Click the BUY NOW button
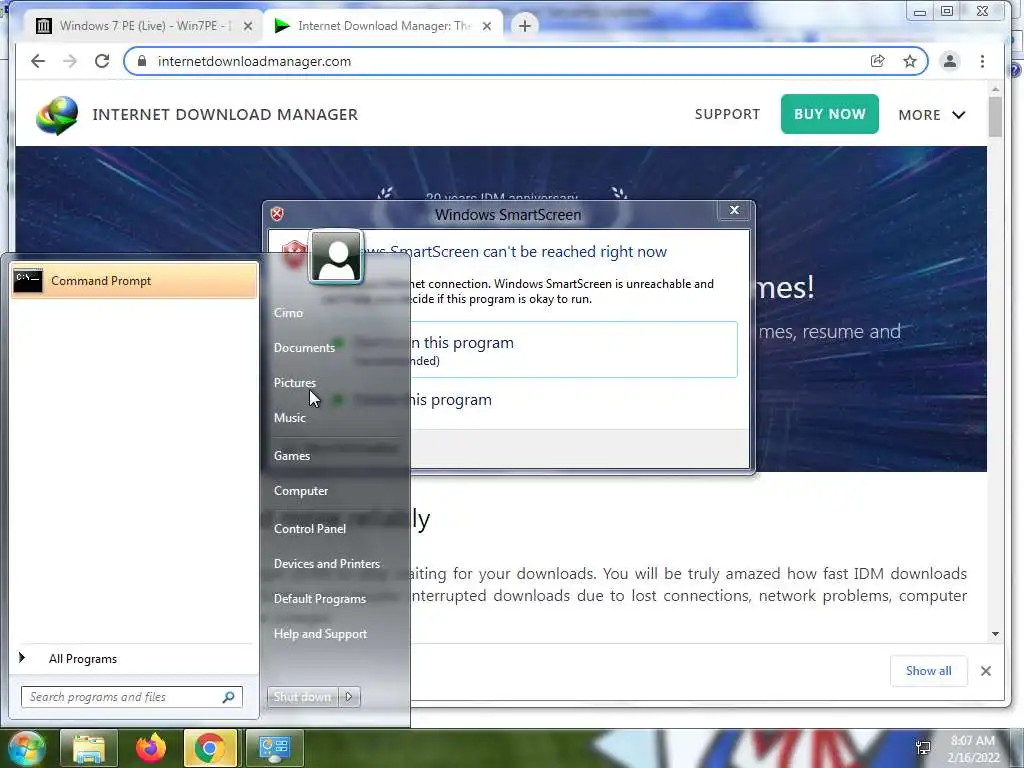Viewport: 1024px width, 768px height. point(829,114)
